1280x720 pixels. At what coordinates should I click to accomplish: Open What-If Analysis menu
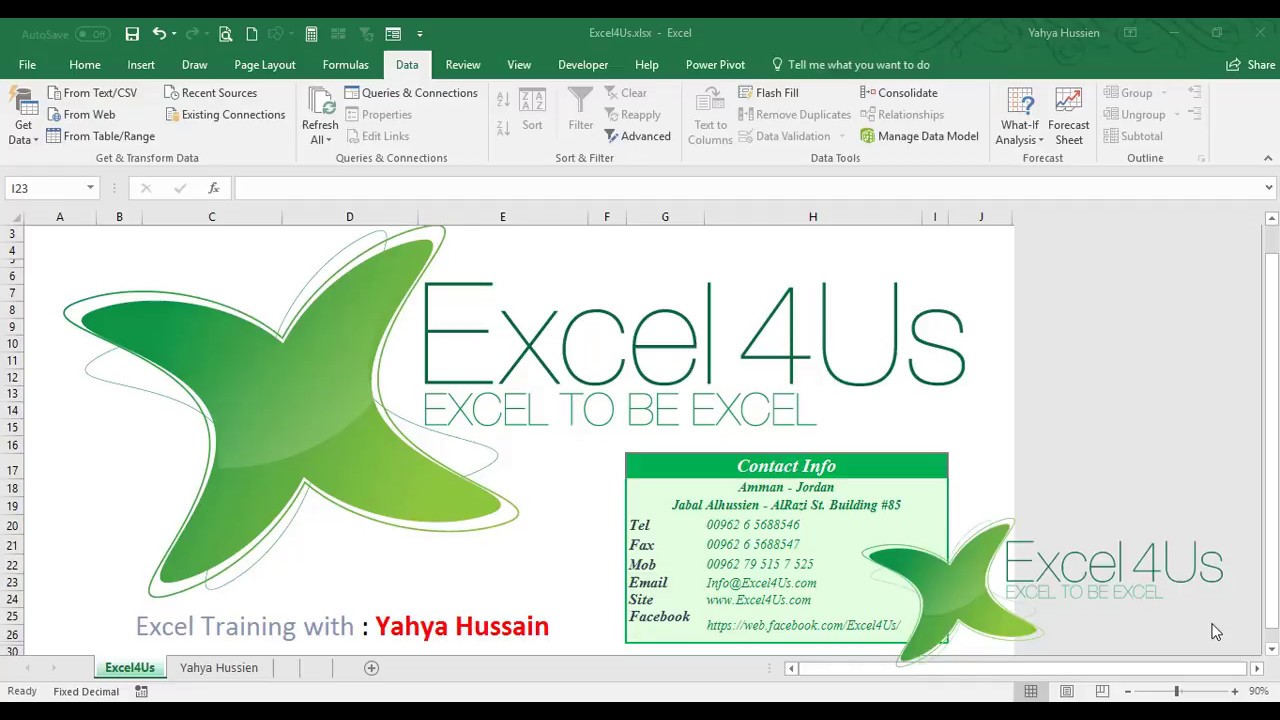click(1020, 117)
